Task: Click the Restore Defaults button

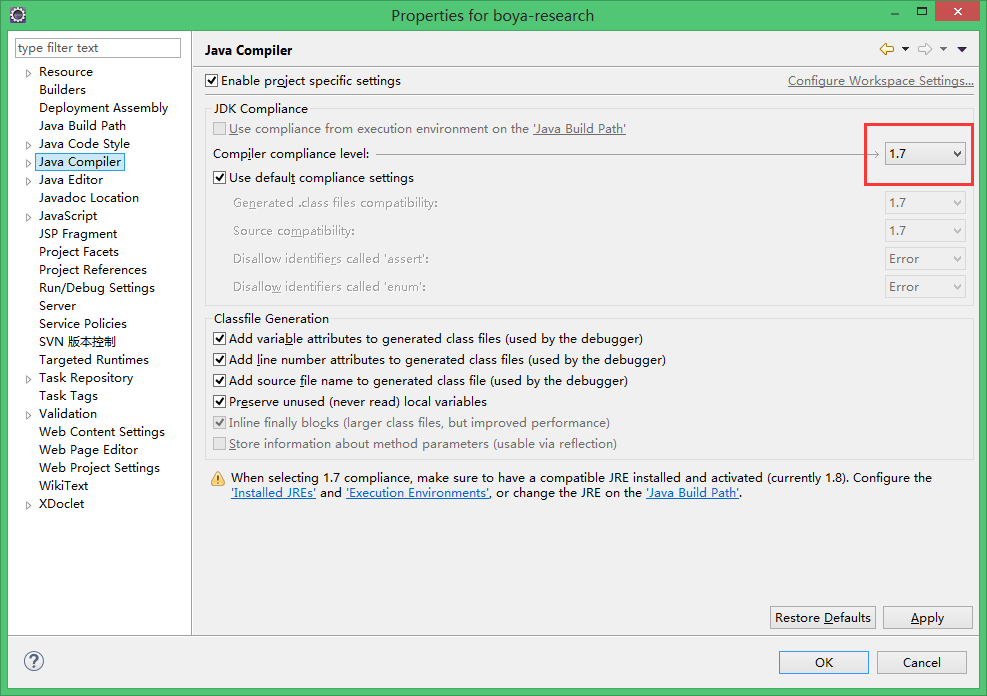Action: [x=822, y=617]
